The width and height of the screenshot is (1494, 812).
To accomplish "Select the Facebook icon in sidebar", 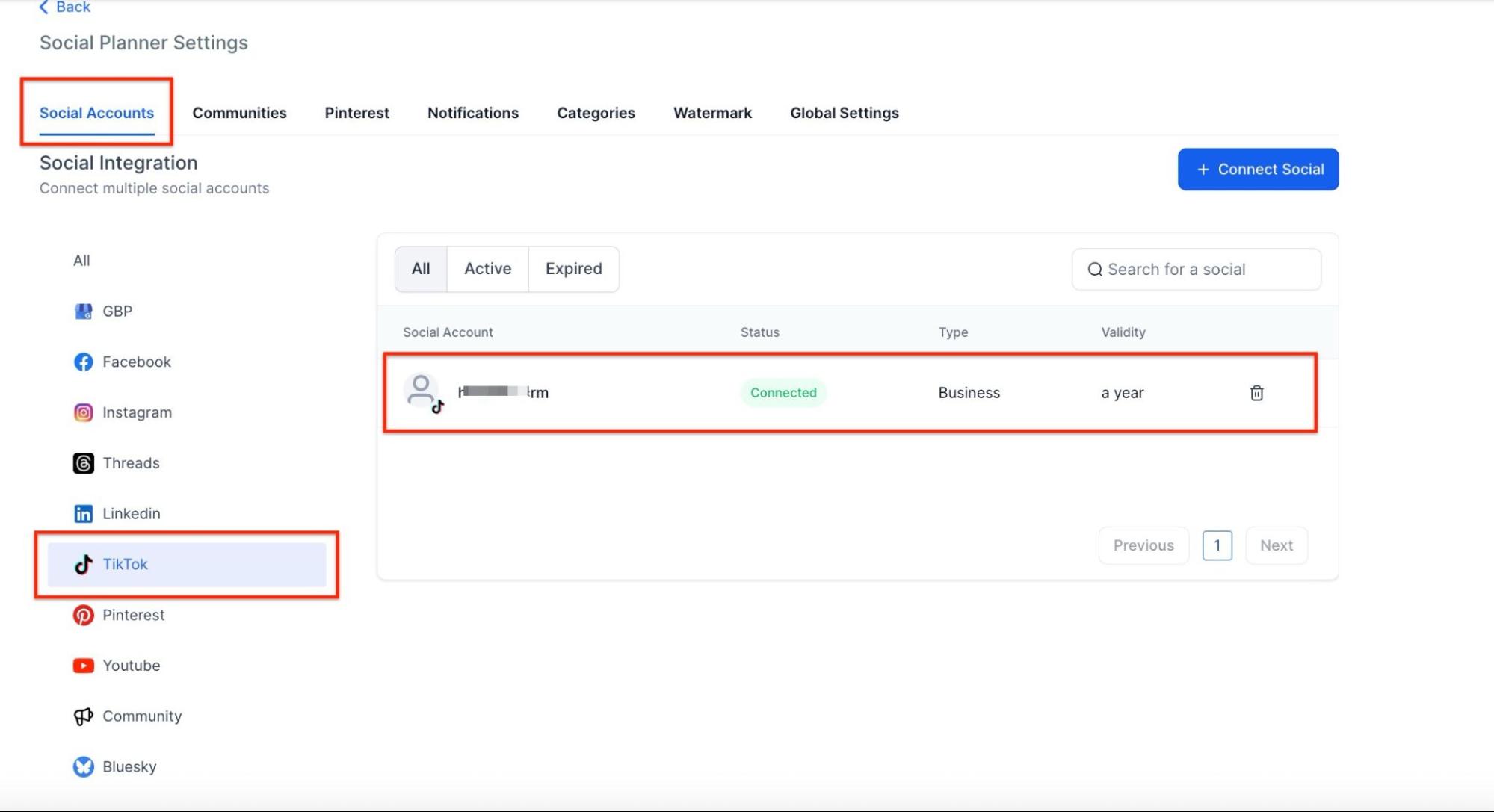I will [83, 362].
